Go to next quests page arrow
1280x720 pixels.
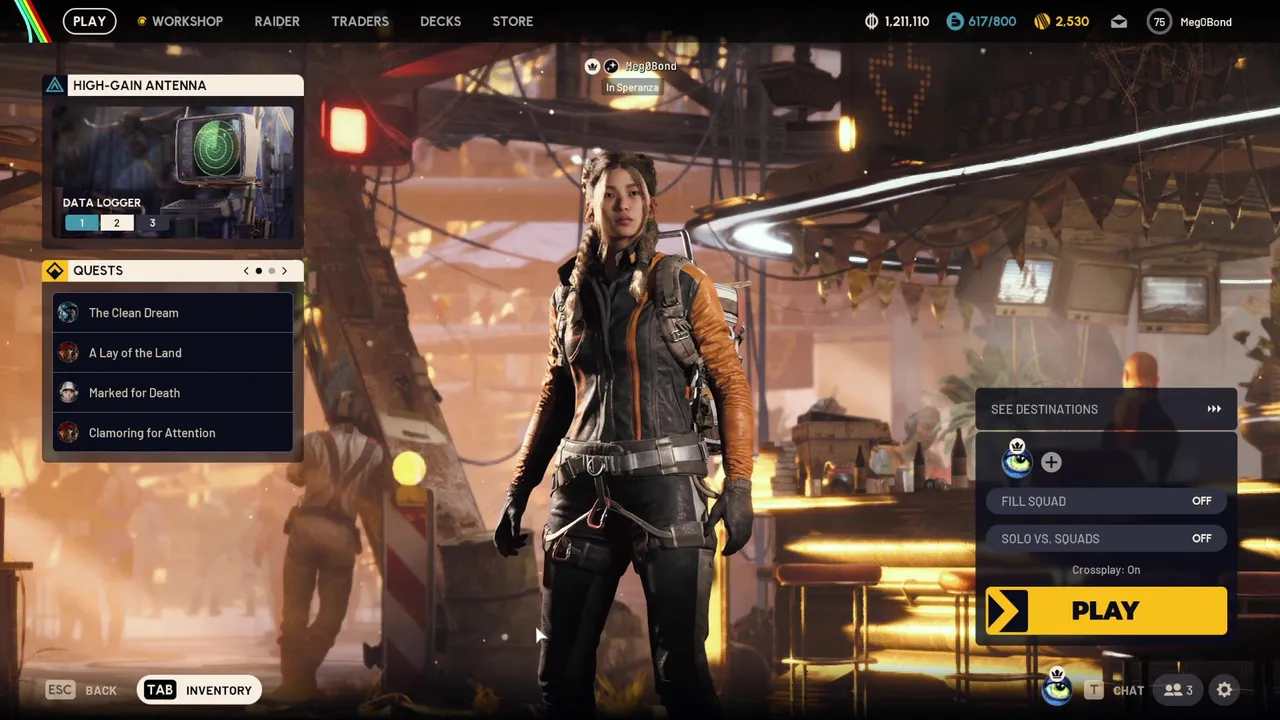pos(284,271)
